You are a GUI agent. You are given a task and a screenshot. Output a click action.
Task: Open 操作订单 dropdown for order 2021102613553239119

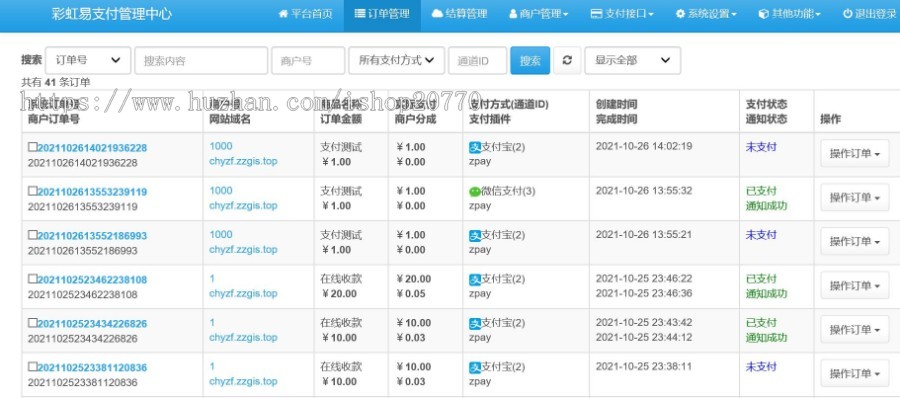tap(855, 198)
